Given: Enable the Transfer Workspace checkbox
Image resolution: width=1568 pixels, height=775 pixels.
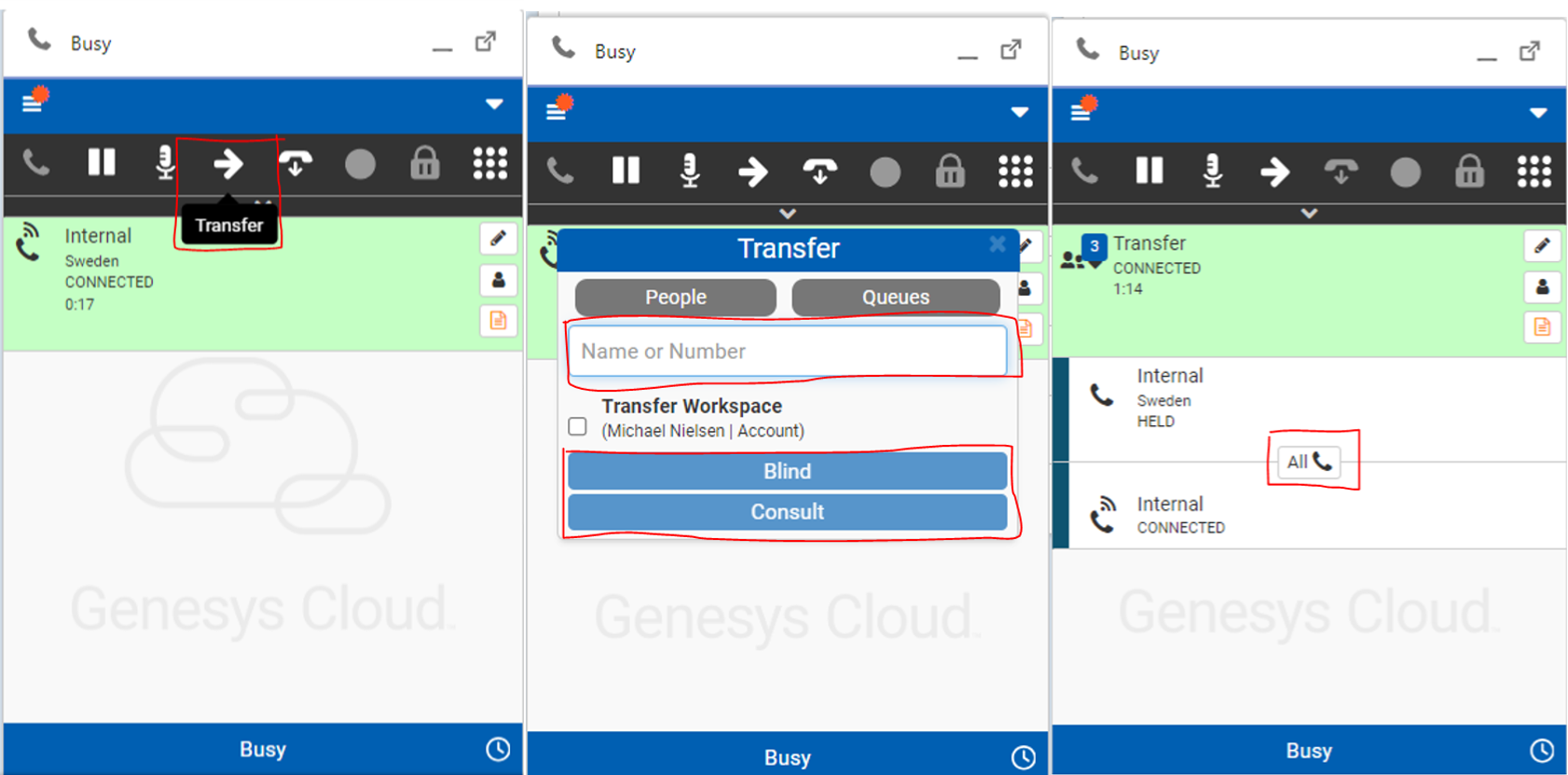Looking at the screenshot, I should coord(577,426).
